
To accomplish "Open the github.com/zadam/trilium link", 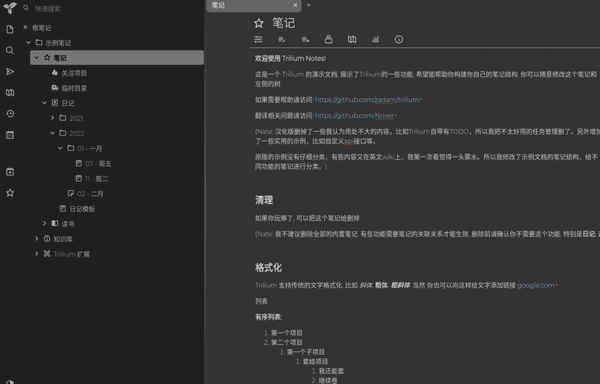I will [x=367, y=100].
